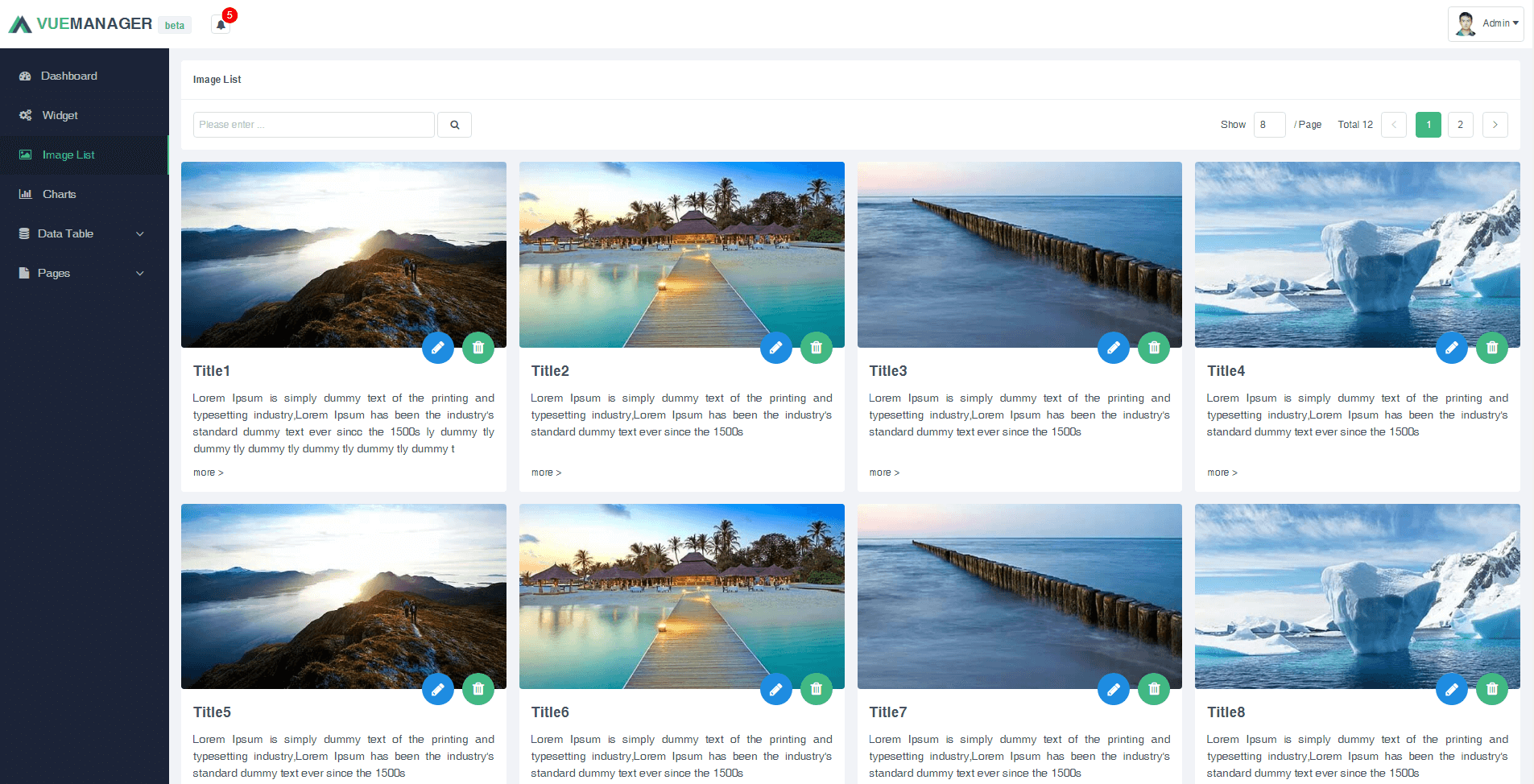1534x784 pixels.
Task: Edit the Title6 image card
Action: [x=776, y=689]
